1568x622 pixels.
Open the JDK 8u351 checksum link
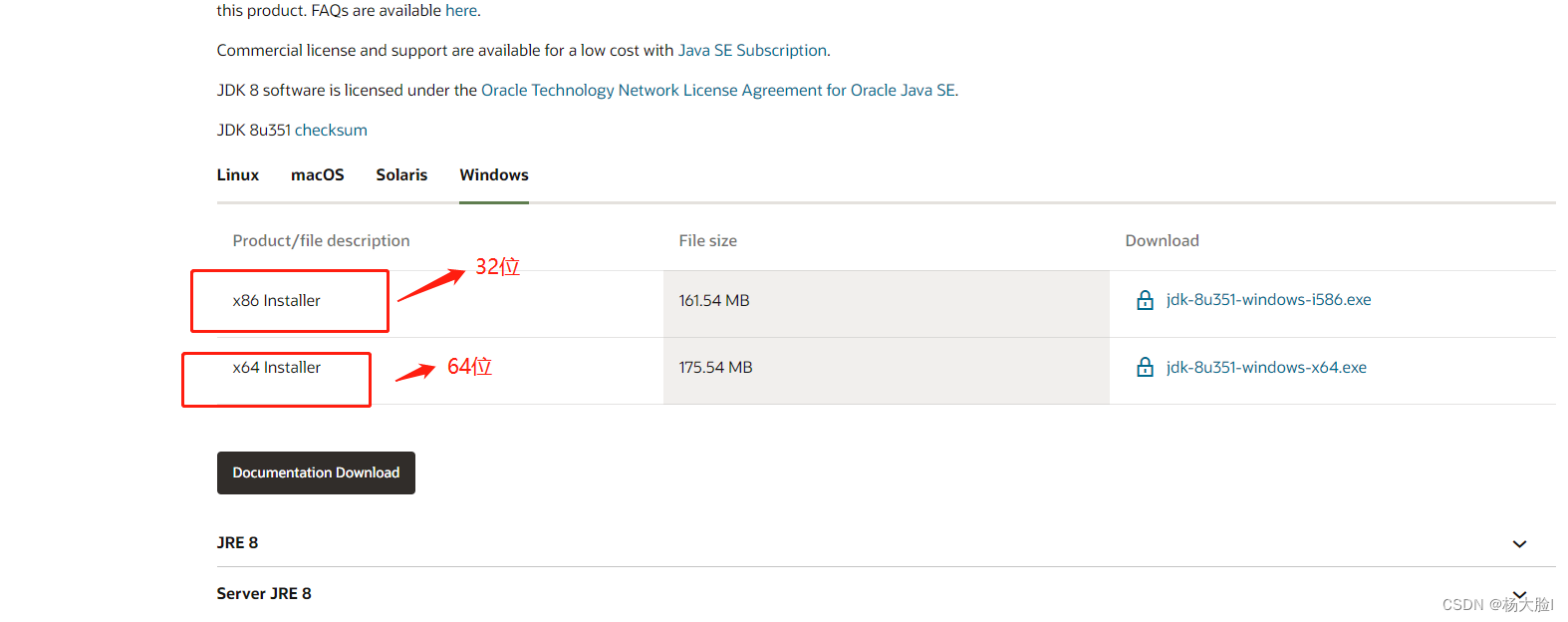(331, 131)
